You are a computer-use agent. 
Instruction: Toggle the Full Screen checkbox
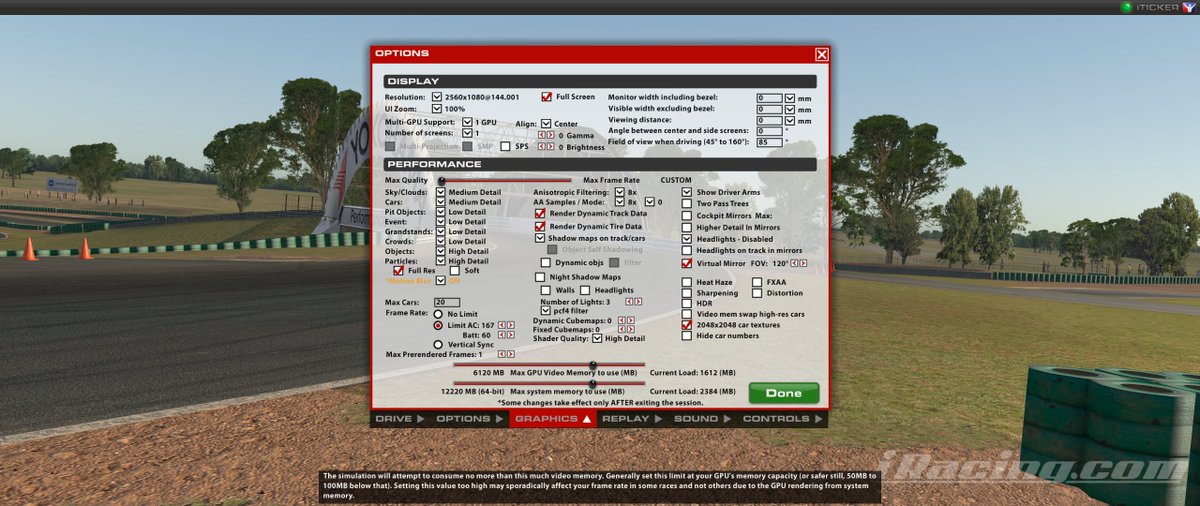(547, 97)
